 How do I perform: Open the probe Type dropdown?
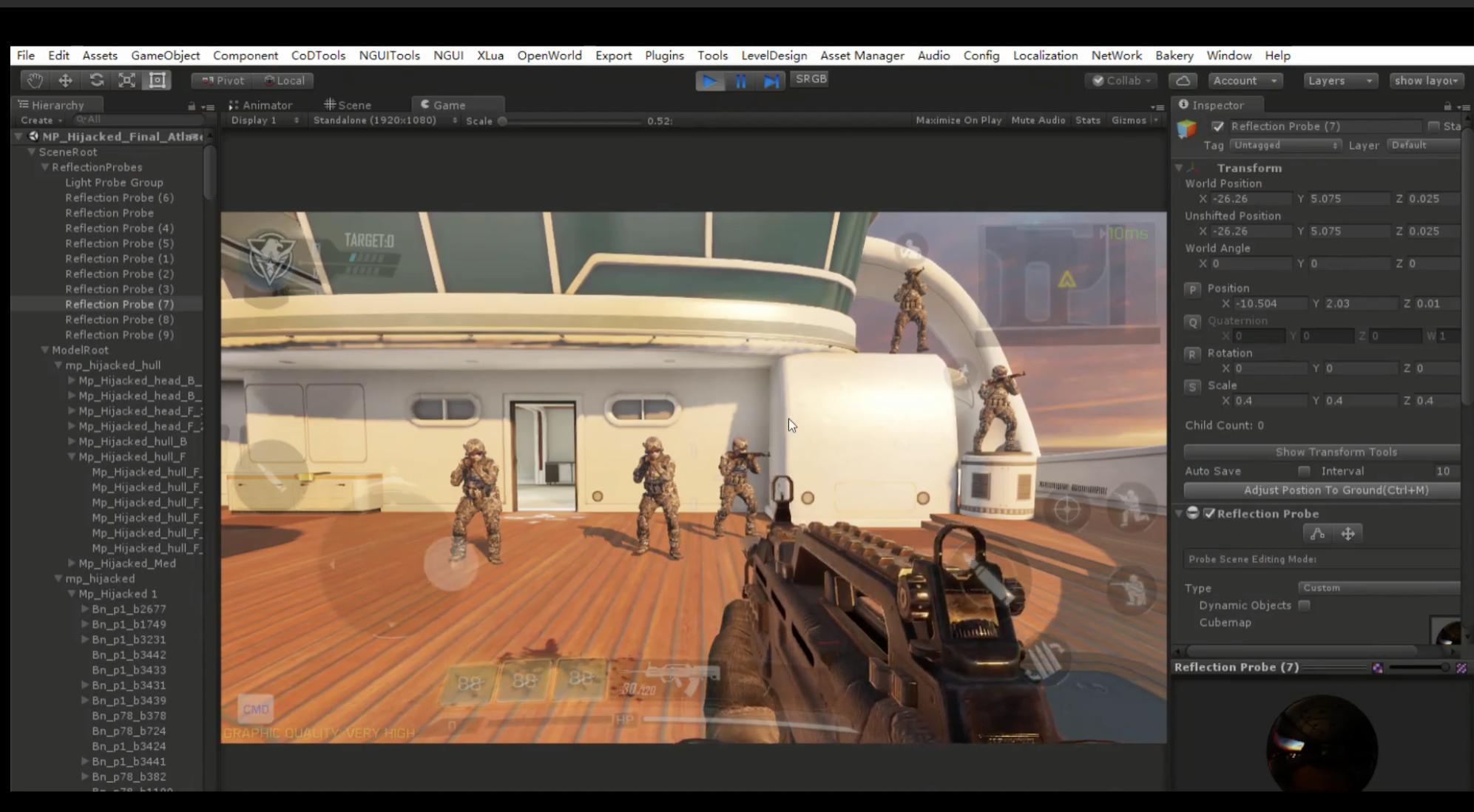(1379, 588)
